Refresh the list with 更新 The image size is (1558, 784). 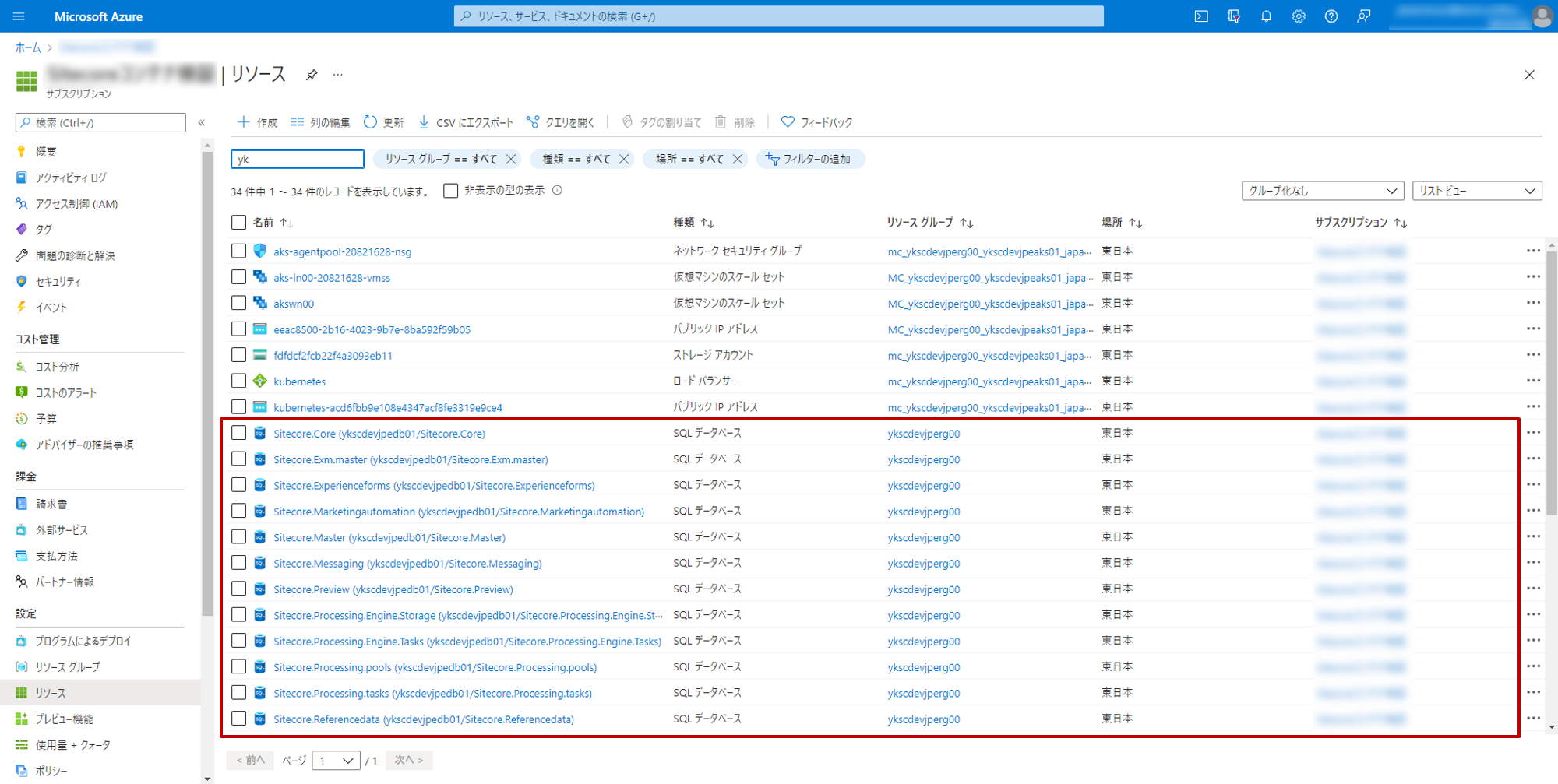pyautogui.click(x=383, y=122)
